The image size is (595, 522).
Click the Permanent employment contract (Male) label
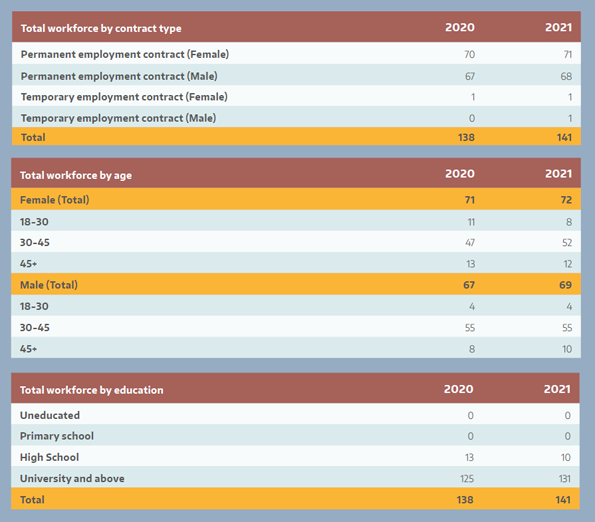[x=119, y=76]
